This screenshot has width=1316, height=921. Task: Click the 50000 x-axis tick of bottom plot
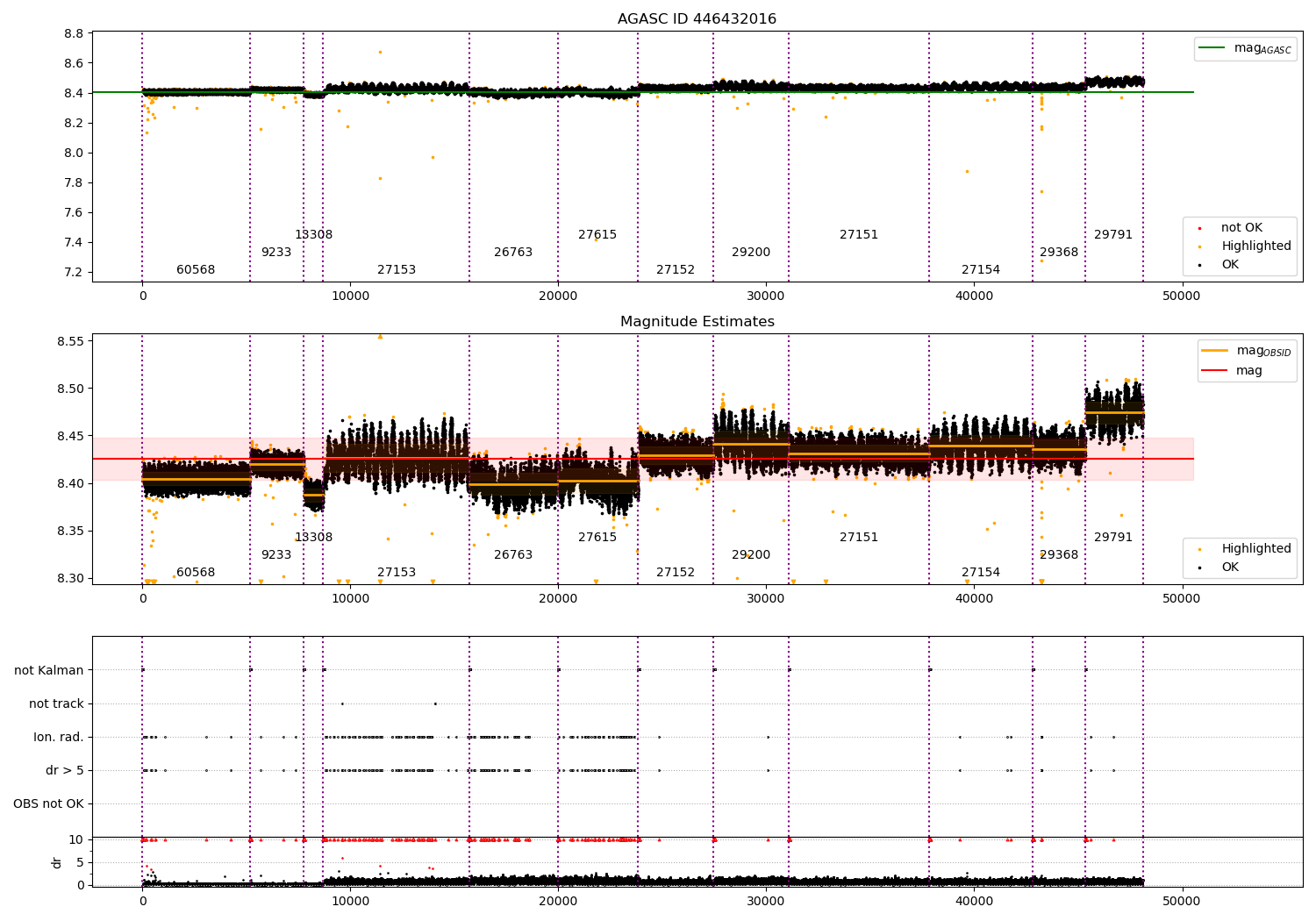click(x=1181, y=901)
